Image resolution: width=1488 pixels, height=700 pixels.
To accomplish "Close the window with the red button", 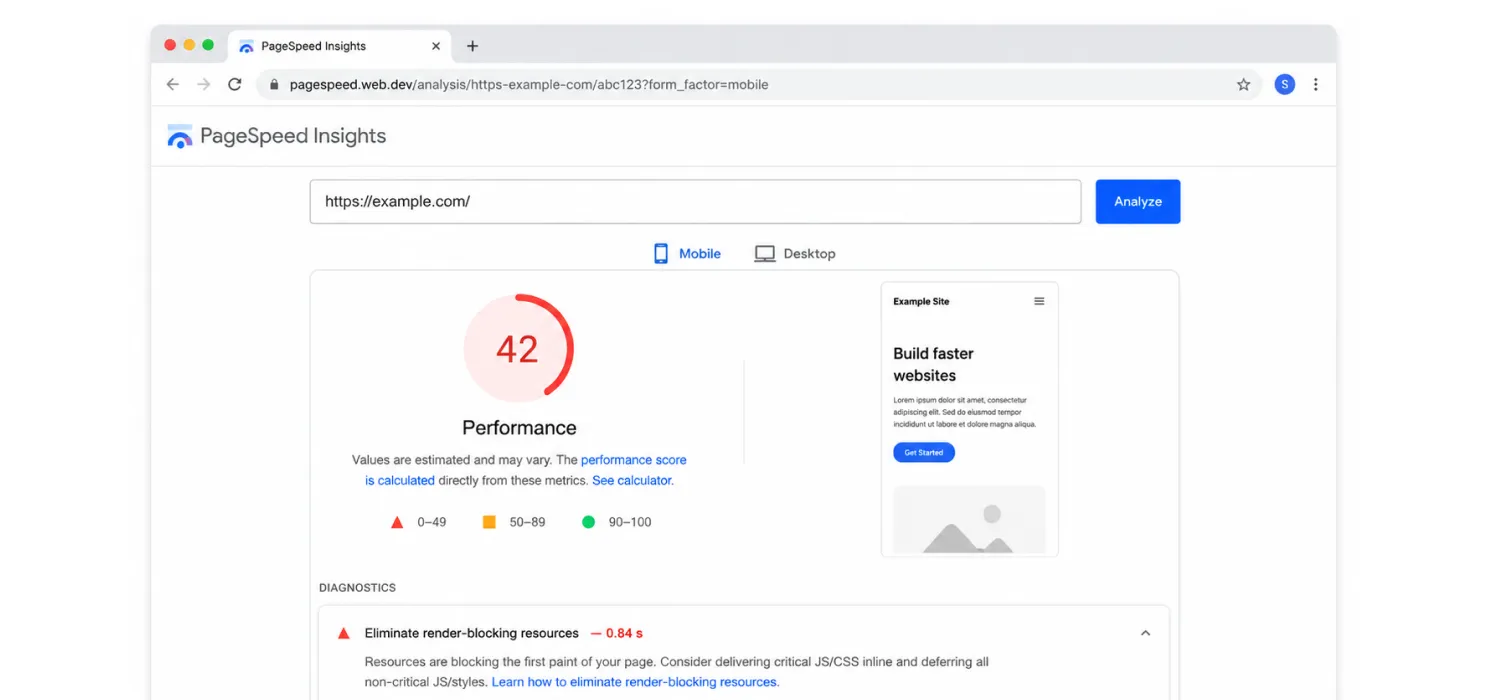I will [170, 45].
